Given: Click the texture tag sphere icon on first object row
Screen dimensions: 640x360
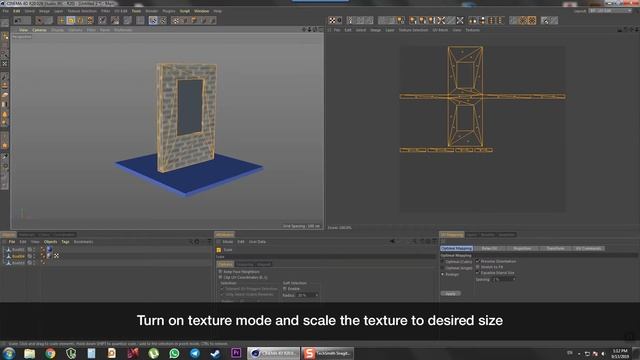Looking at the screenshot, I should click(x=49, y=249).
